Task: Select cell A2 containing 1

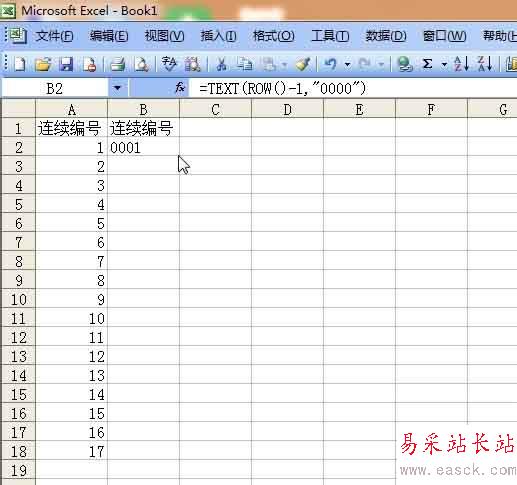Action: 71,147
